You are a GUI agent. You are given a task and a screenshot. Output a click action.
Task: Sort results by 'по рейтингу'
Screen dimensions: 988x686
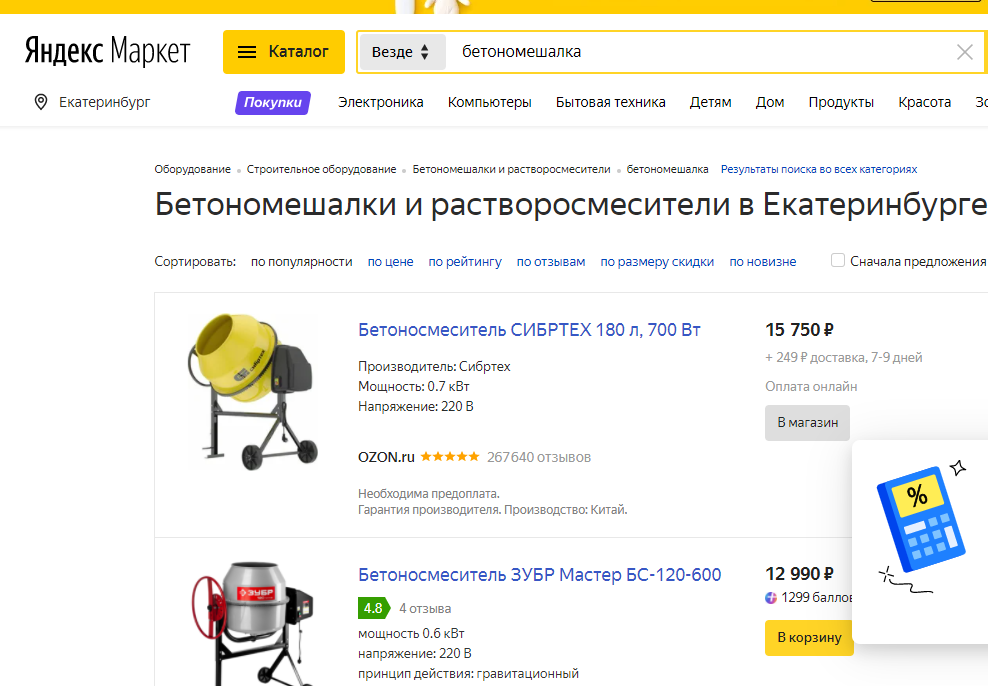(x=465, y=262)
